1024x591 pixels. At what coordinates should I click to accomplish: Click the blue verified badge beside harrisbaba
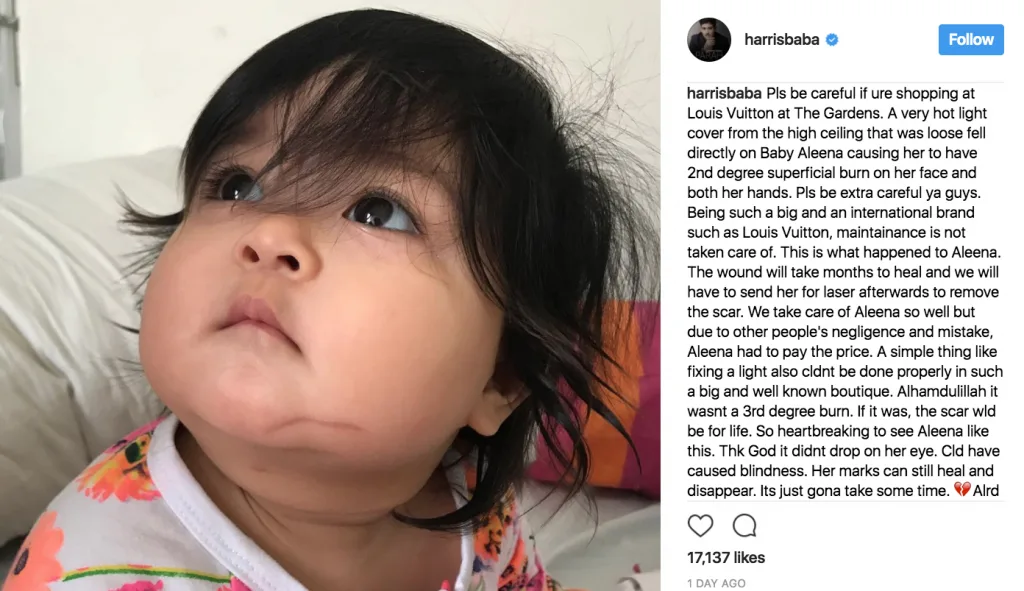pyautogui.click(x=832, y=40)
